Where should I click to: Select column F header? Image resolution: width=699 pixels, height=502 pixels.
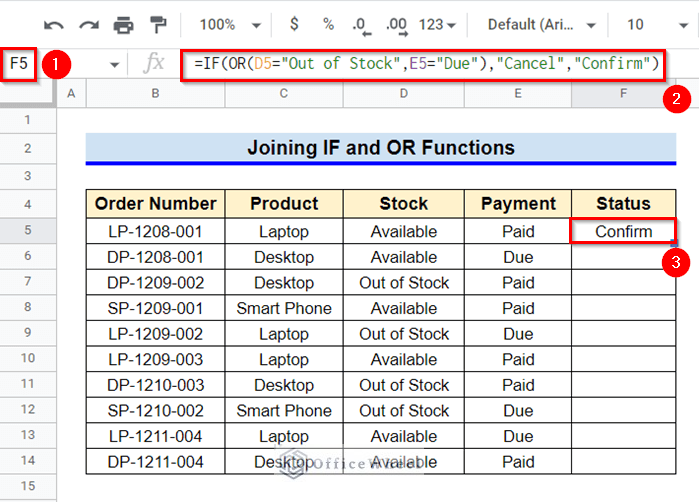[x=623, y=94]
